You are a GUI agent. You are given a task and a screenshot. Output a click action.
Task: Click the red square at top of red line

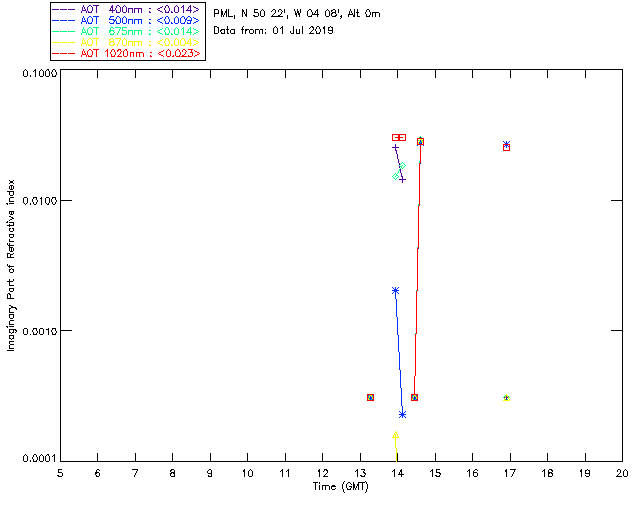coord(420,142)
